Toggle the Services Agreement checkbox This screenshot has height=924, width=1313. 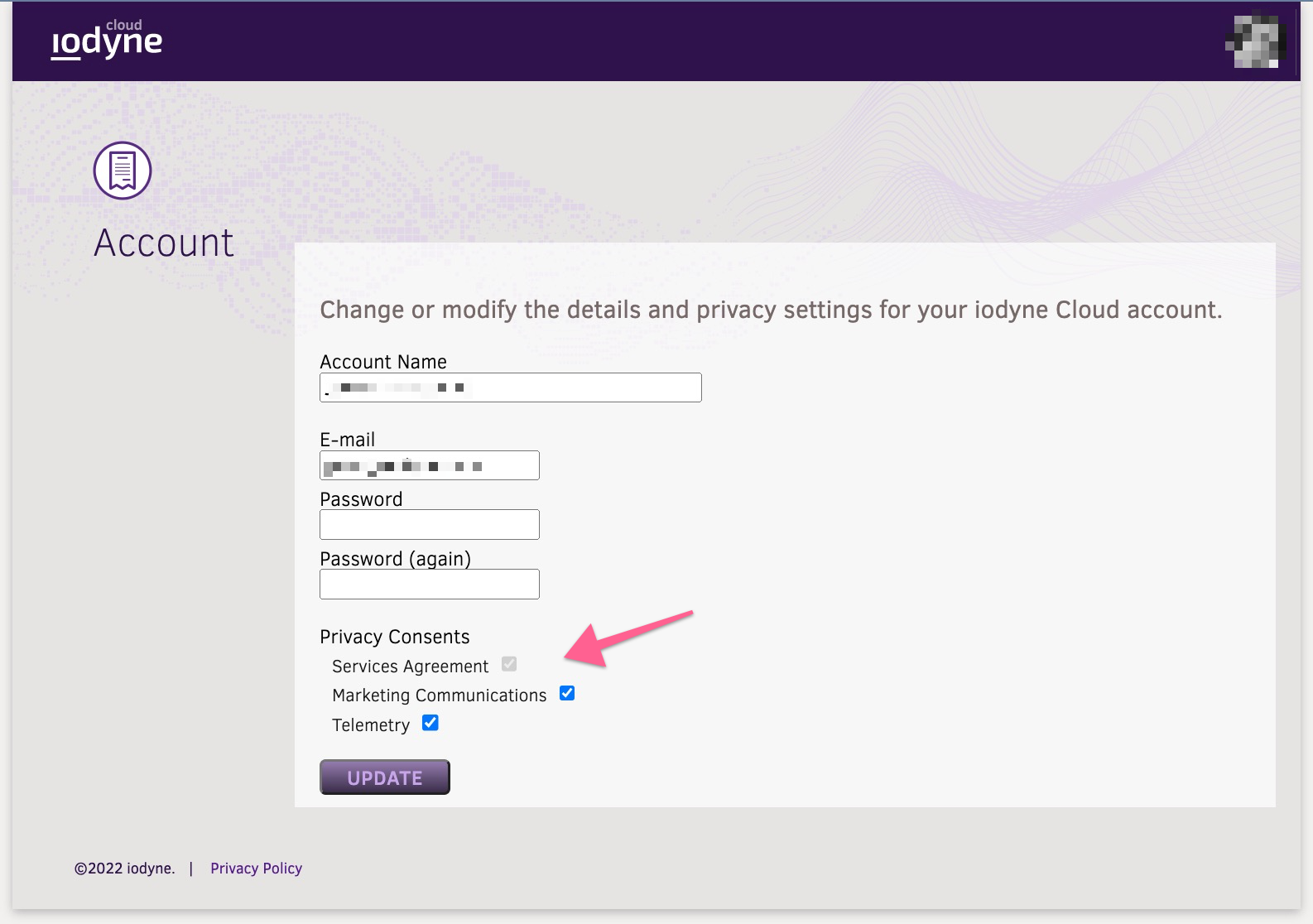[x=509, y=664]
